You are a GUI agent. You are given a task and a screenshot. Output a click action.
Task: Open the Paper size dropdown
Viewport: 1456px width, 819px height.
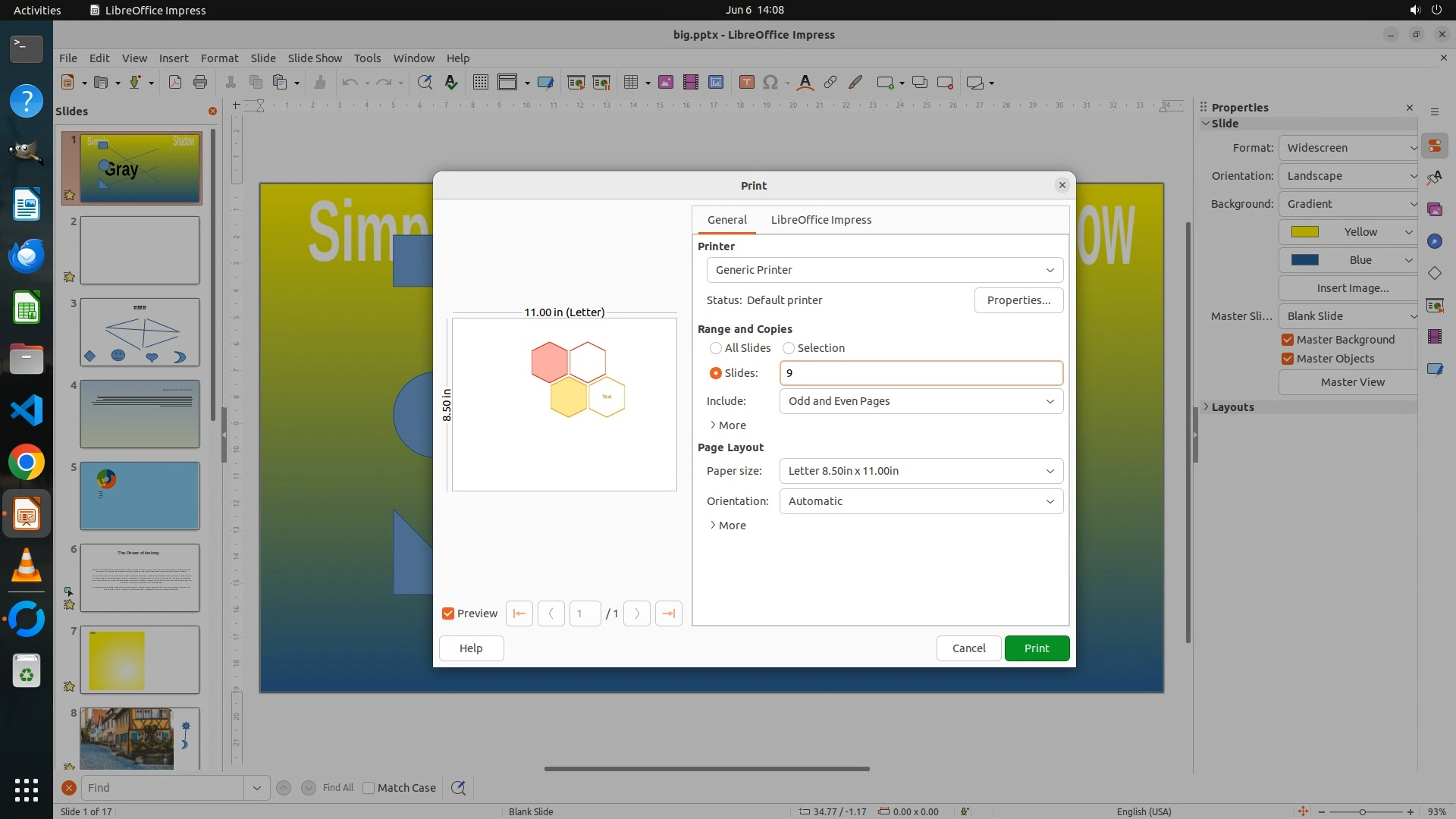tap(921, 471)
